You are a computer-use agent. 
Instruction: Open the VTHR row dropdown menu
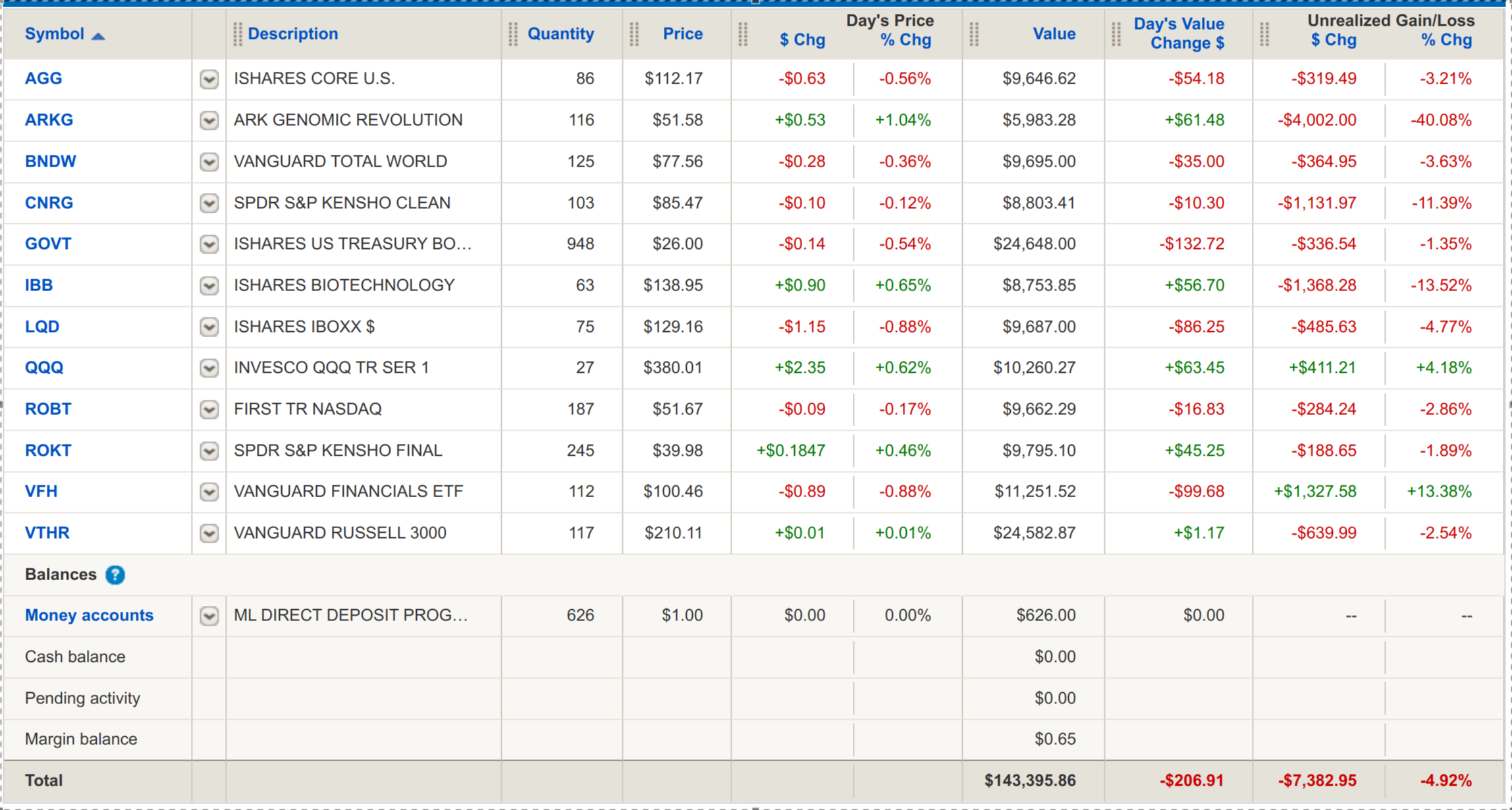coord(209,533)
